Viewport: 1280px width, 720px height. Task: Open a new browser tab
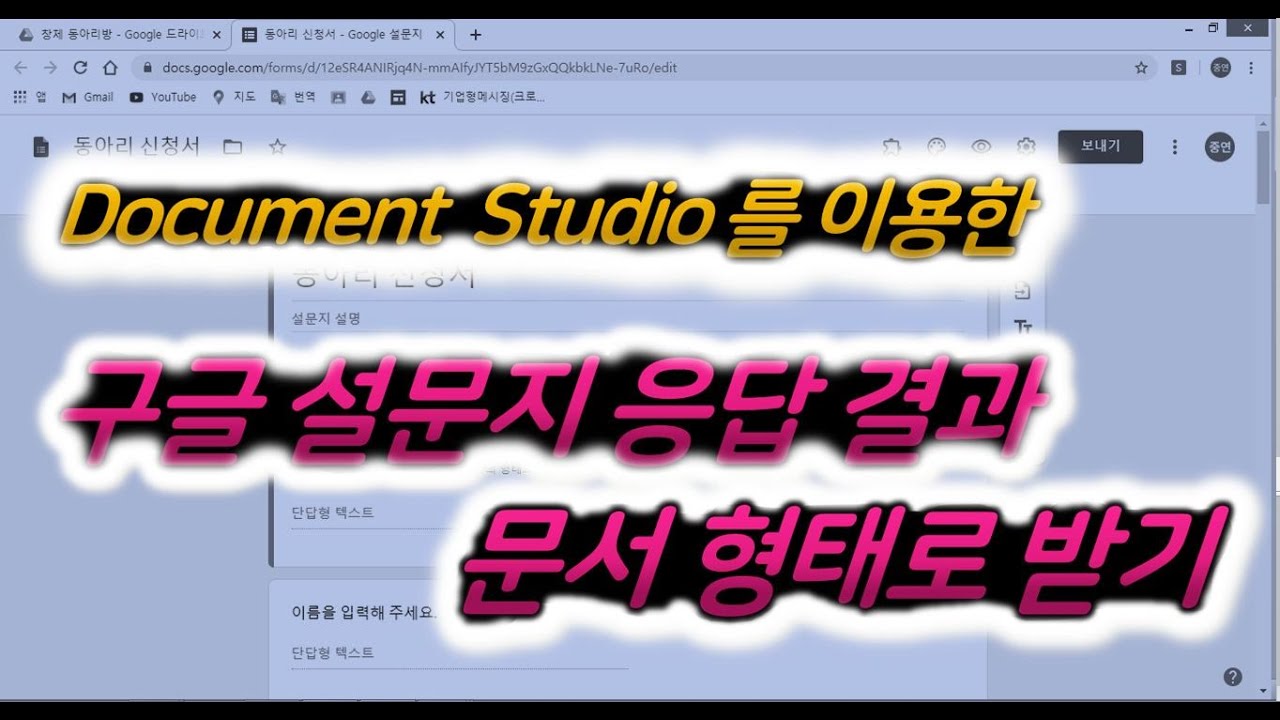click(475, 35)
